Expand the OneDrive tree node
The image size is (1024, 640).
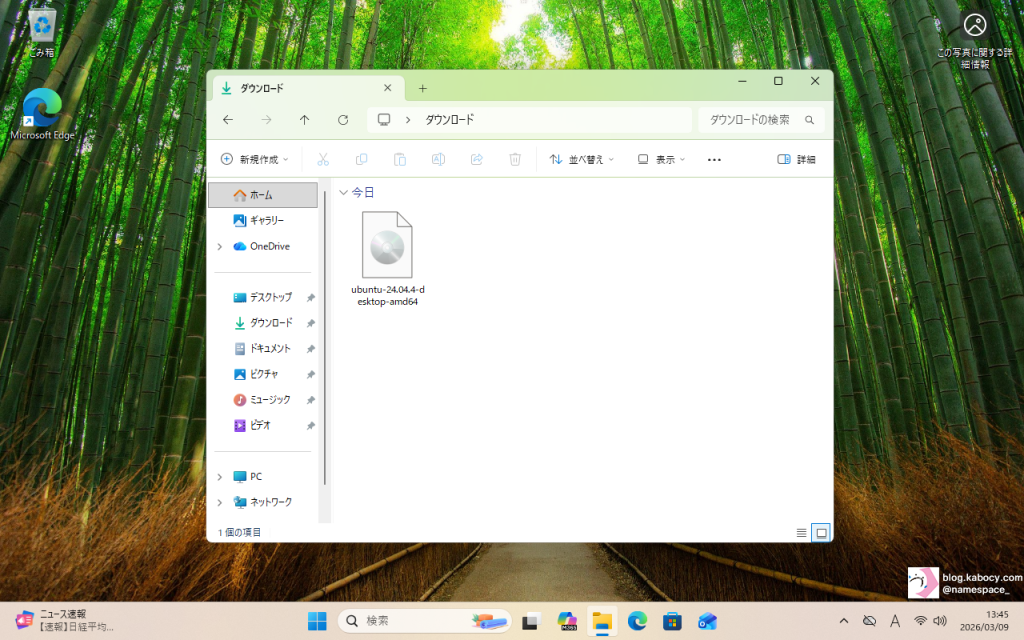click(x=220, y=246)
